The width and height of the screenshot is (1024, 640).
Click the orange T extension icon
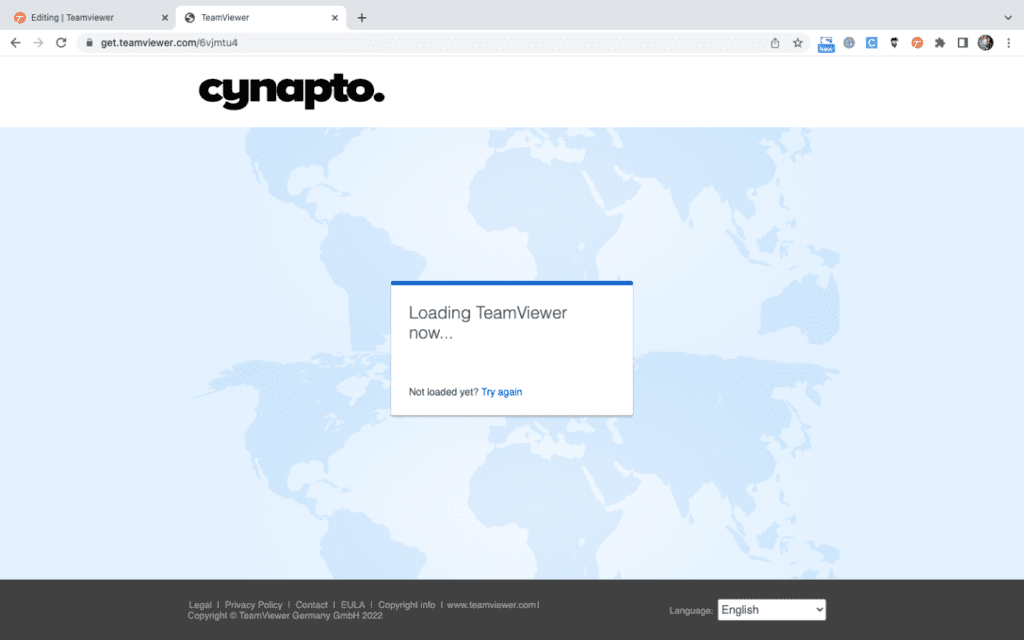pyautogui.click(x=917, y=43)
